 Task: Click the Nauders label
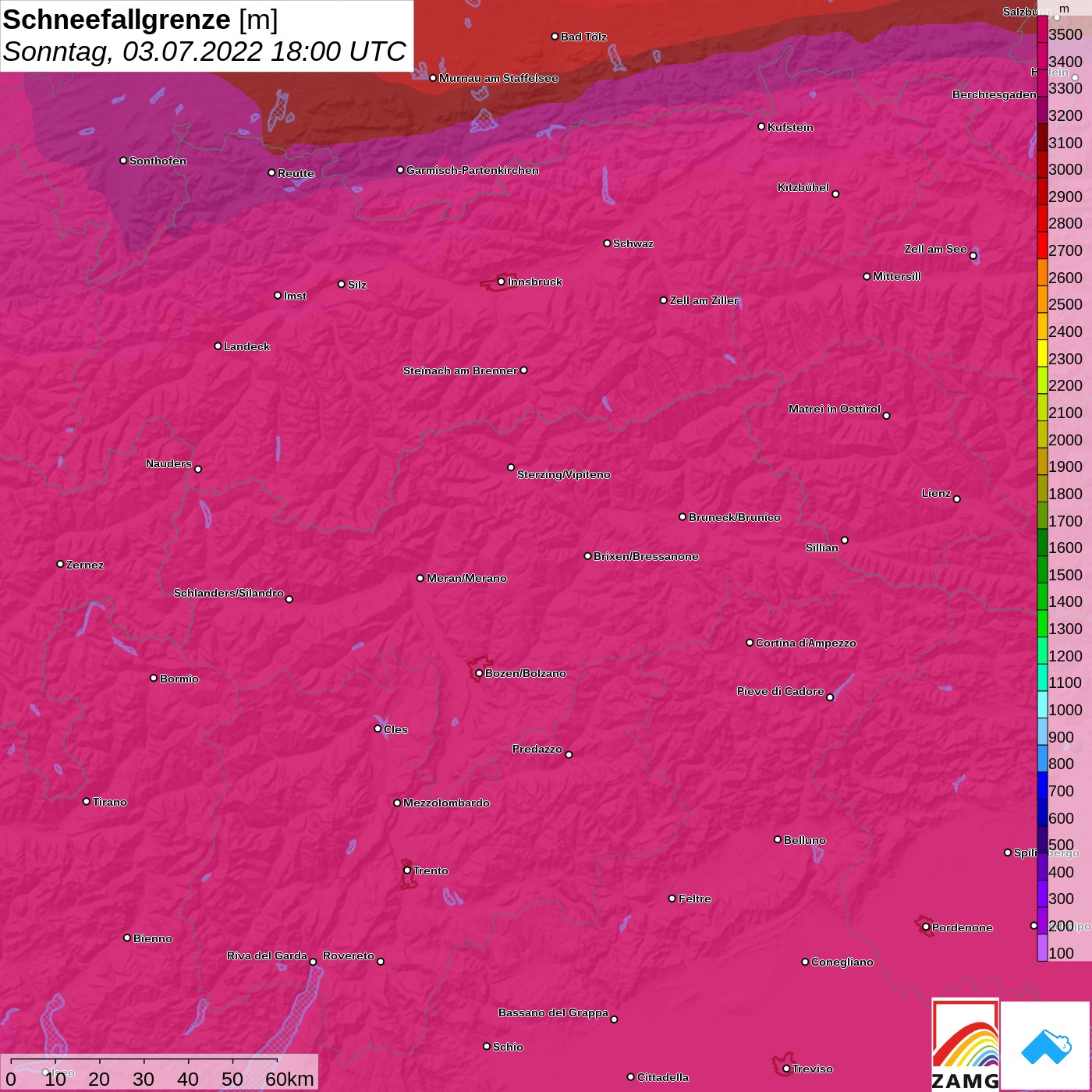pos(168,463)
